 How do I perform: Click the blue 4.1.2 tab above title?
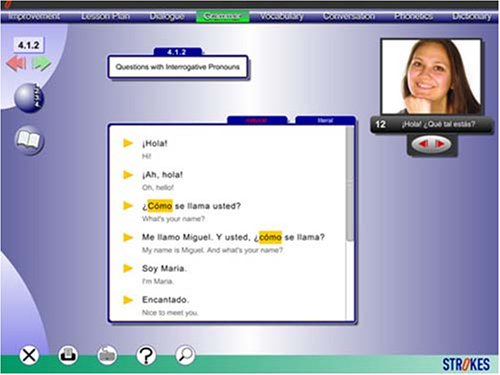point(177,52)
